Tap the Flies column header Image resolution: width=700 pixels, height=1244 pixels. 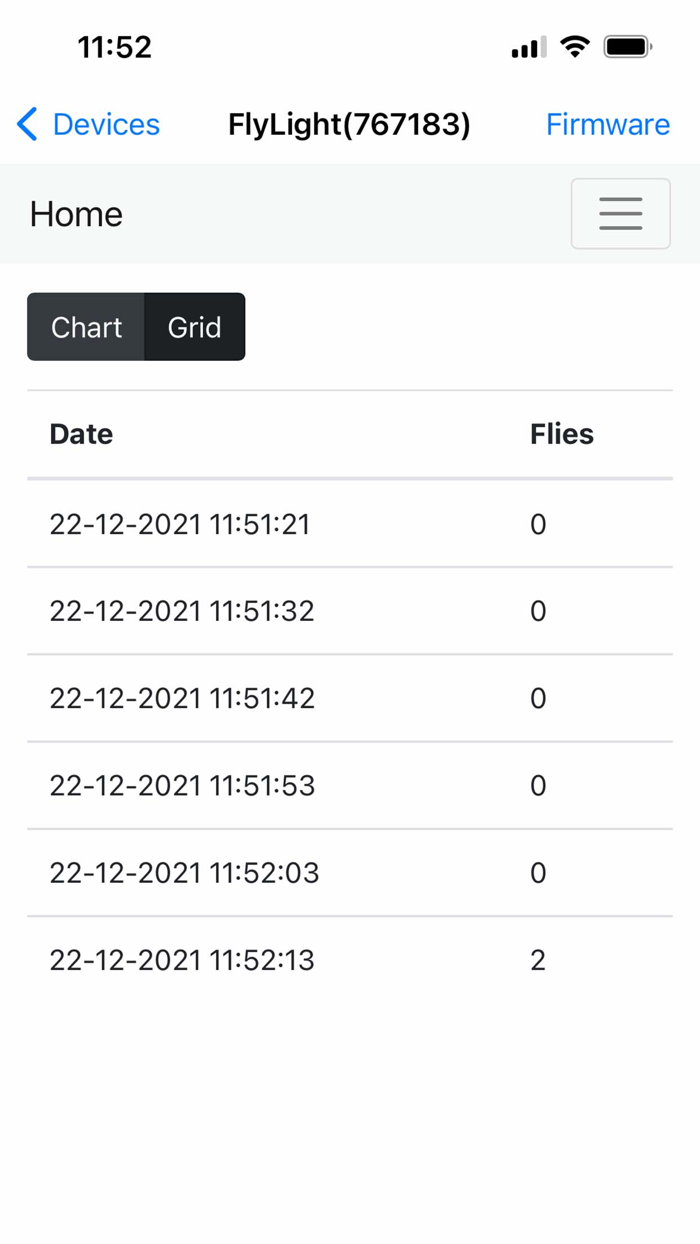(x=561, y=434)
